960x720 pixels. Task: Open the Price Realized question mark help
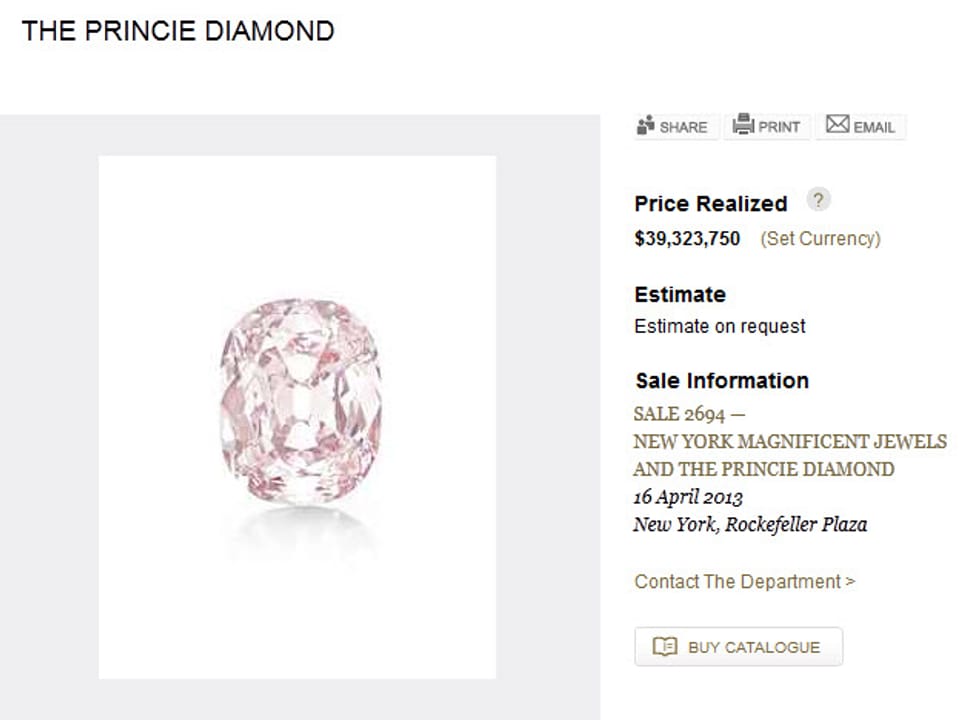(818, 199)
